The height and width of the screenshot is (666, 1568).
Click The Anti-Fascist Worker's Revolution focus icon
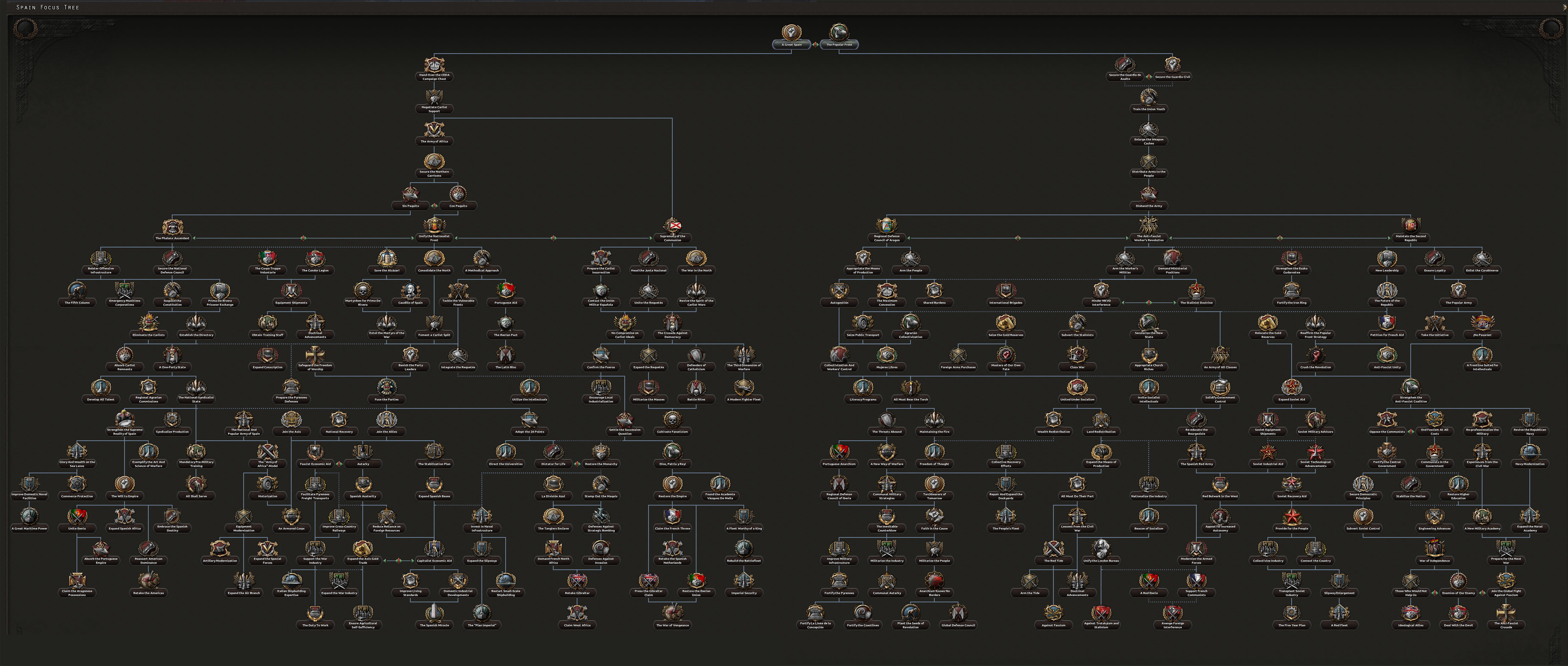tap(1149, 225)
